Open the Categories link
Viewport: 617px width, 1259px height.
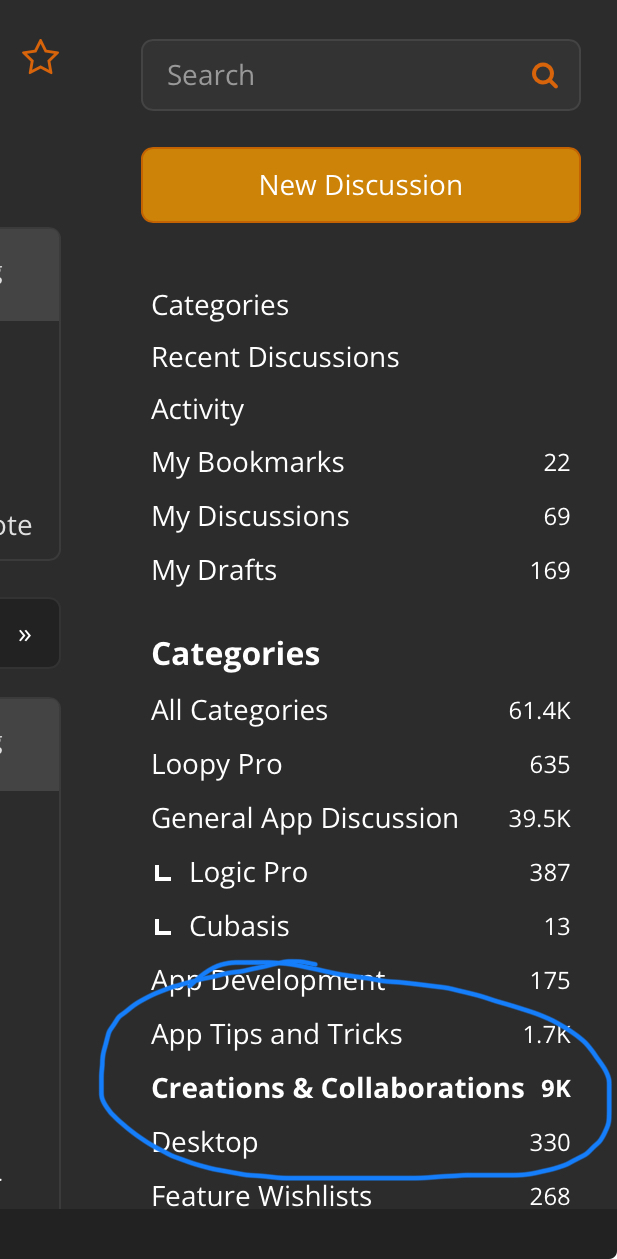pyautogui.click(x=220, y=305)
